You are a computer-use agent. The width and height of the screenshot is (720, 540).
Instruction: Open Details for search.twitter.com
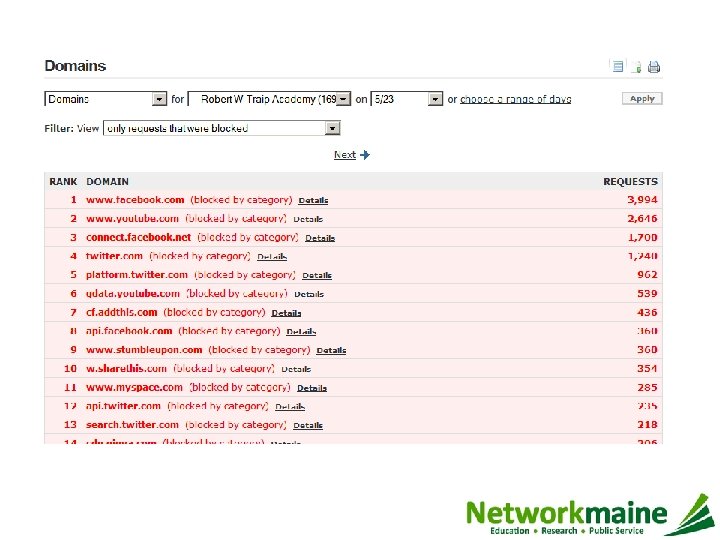pos(308,426)
